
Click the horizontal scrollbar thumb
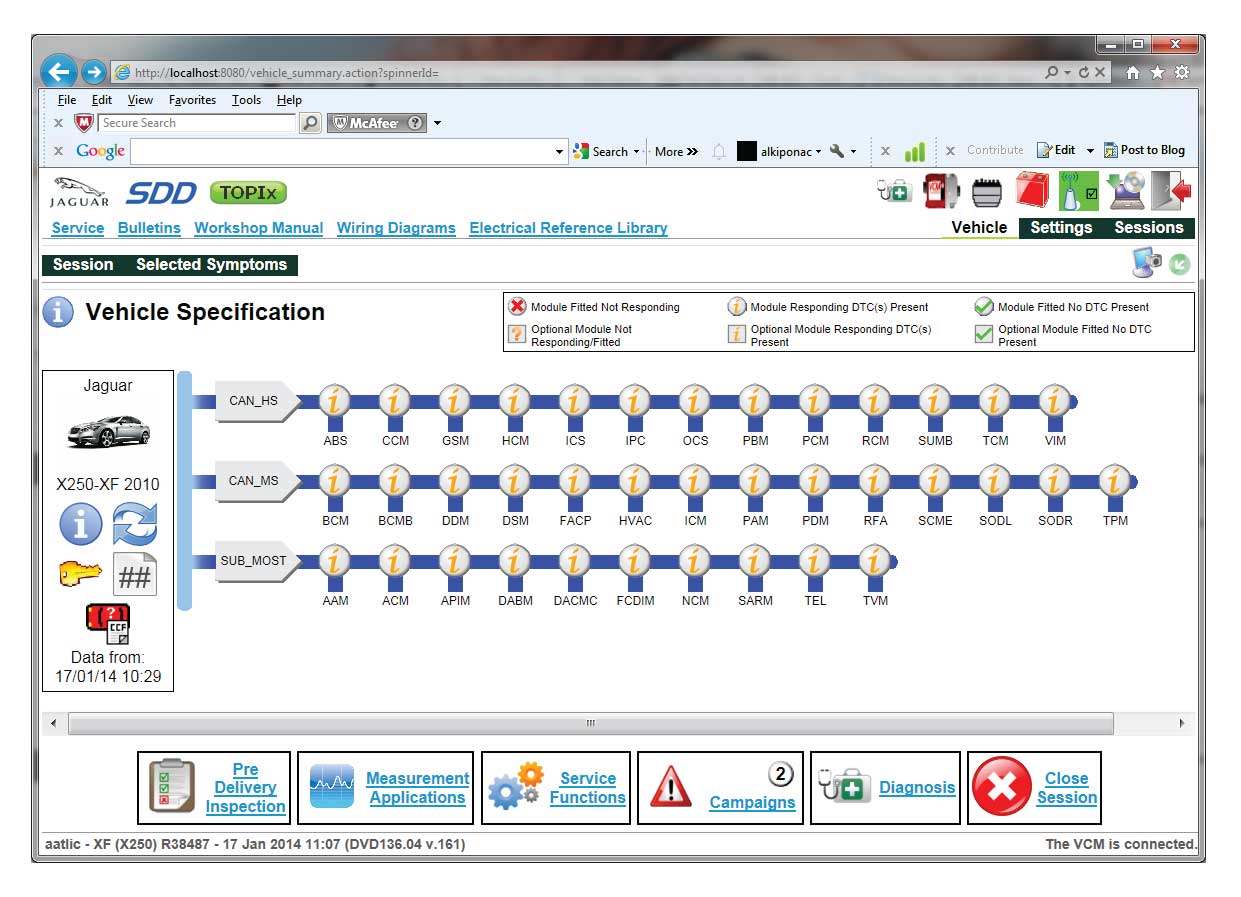pyautogui.click(x=590, y=723)
